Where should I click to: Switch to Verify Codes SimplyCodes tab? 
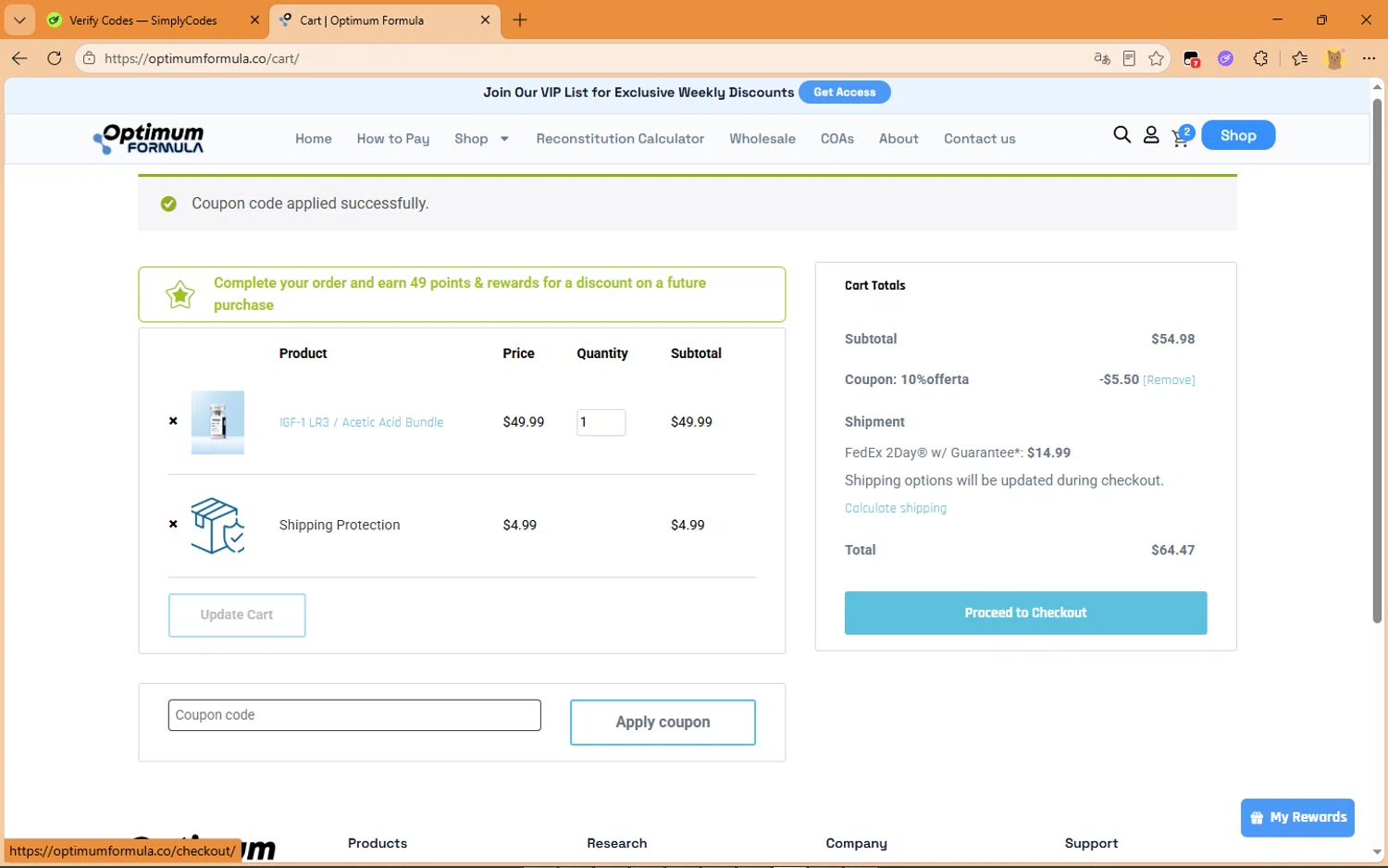[x=143, y=20]
